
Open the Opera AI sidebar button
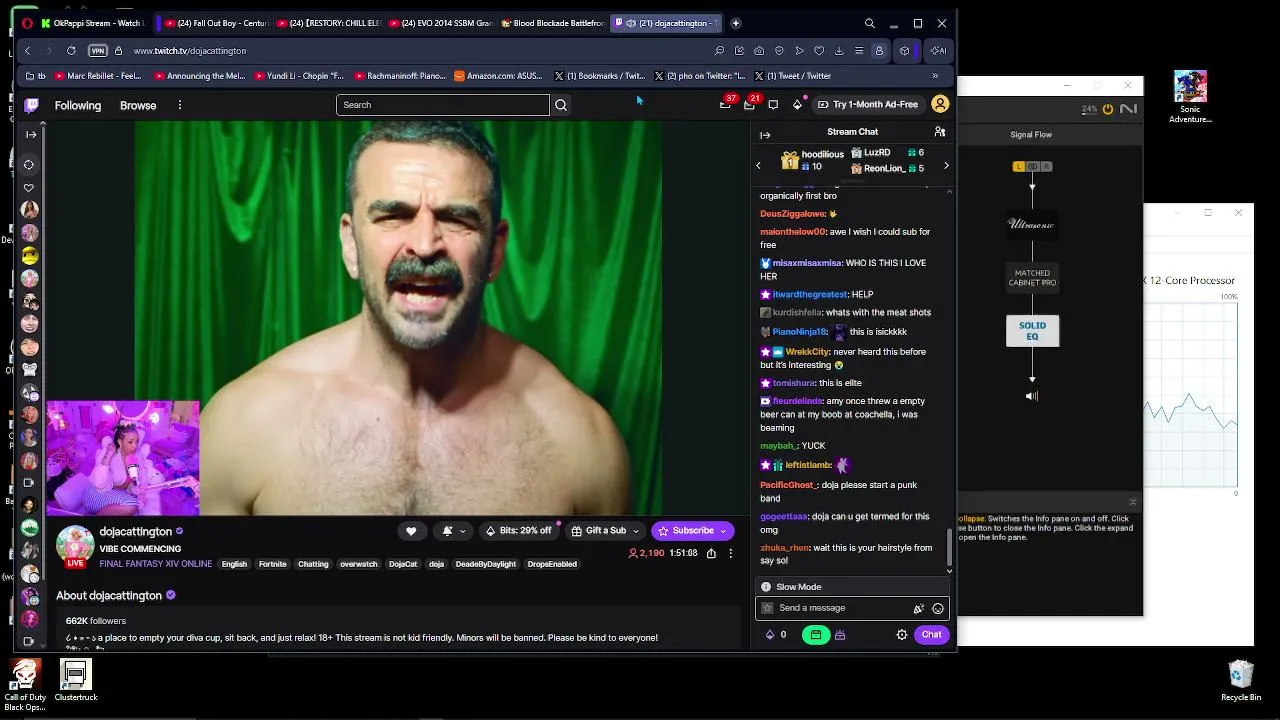[x=938, y=51]
